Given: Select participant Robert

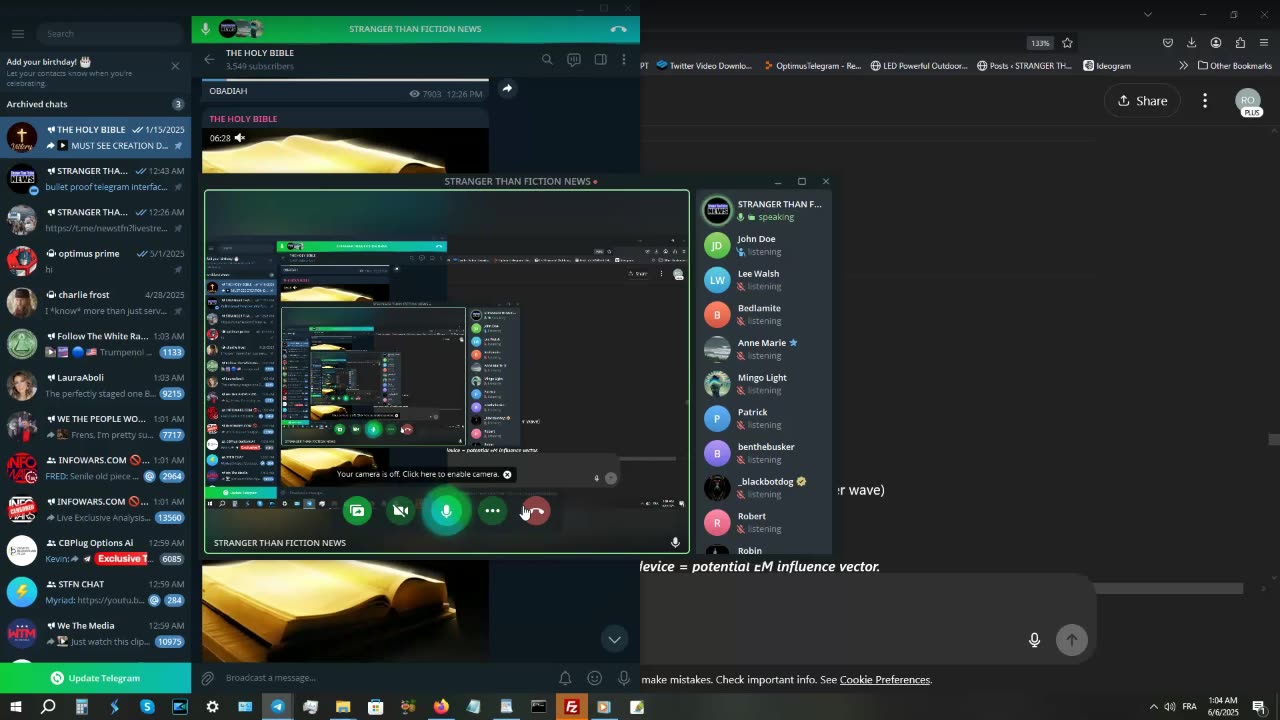Looking at the screenshot, I should (x=765, y=522).
